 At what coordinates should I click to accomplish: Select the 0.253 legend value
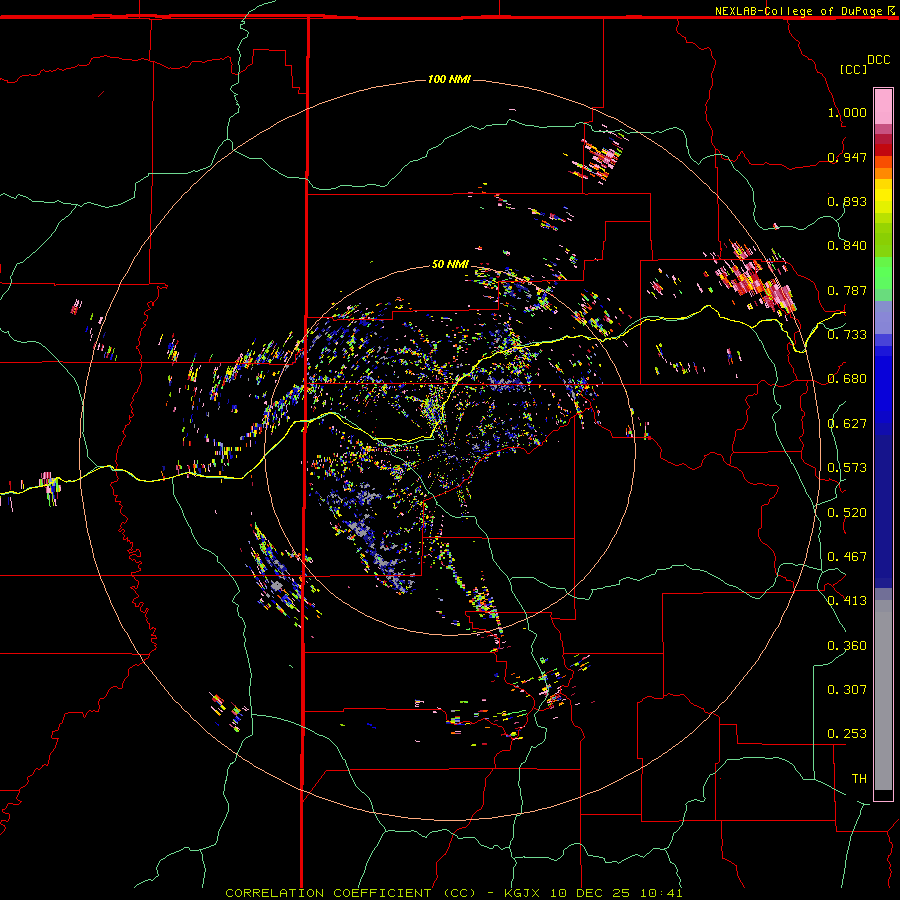click(x=847, y=734)
